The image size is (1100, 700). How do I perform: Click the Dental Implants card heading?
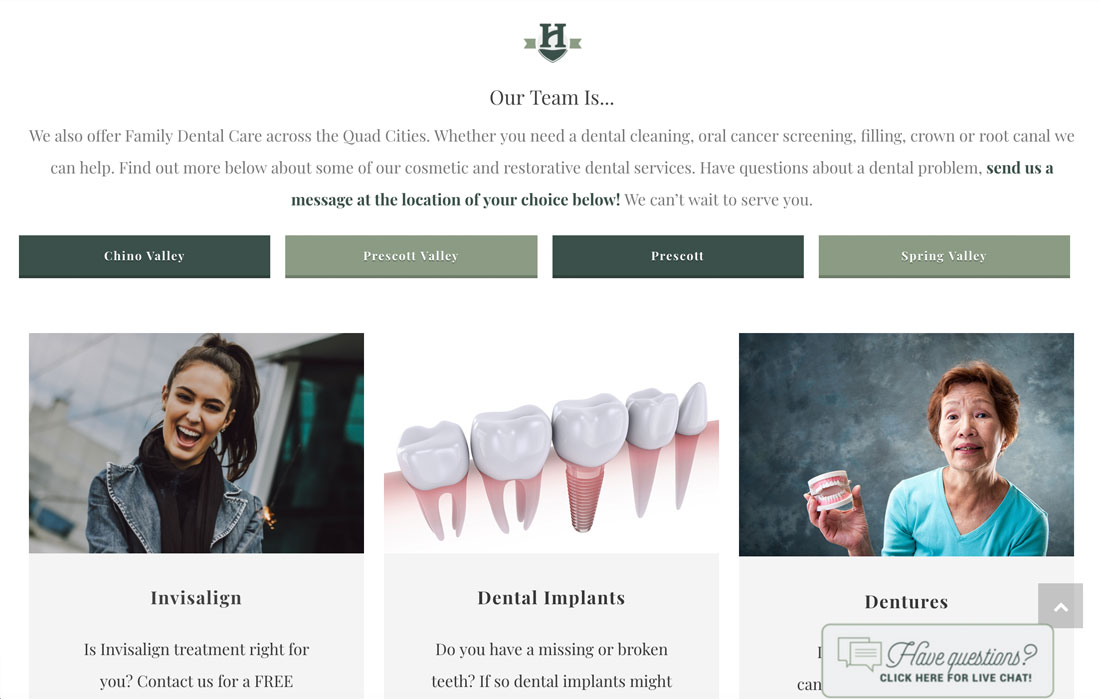551,598
